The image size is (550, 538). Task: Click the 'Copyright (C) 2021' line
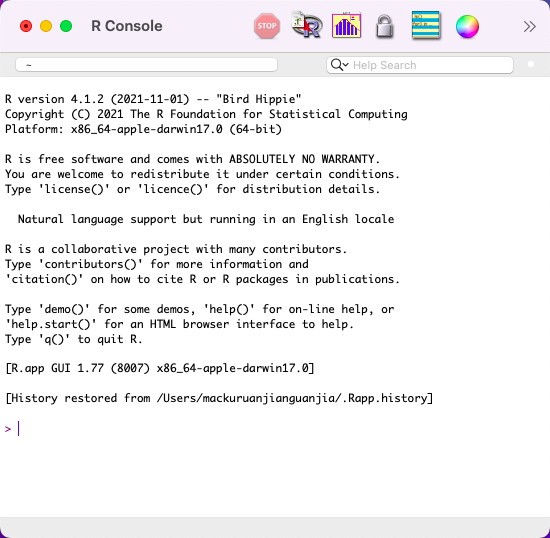coord(206,114)
